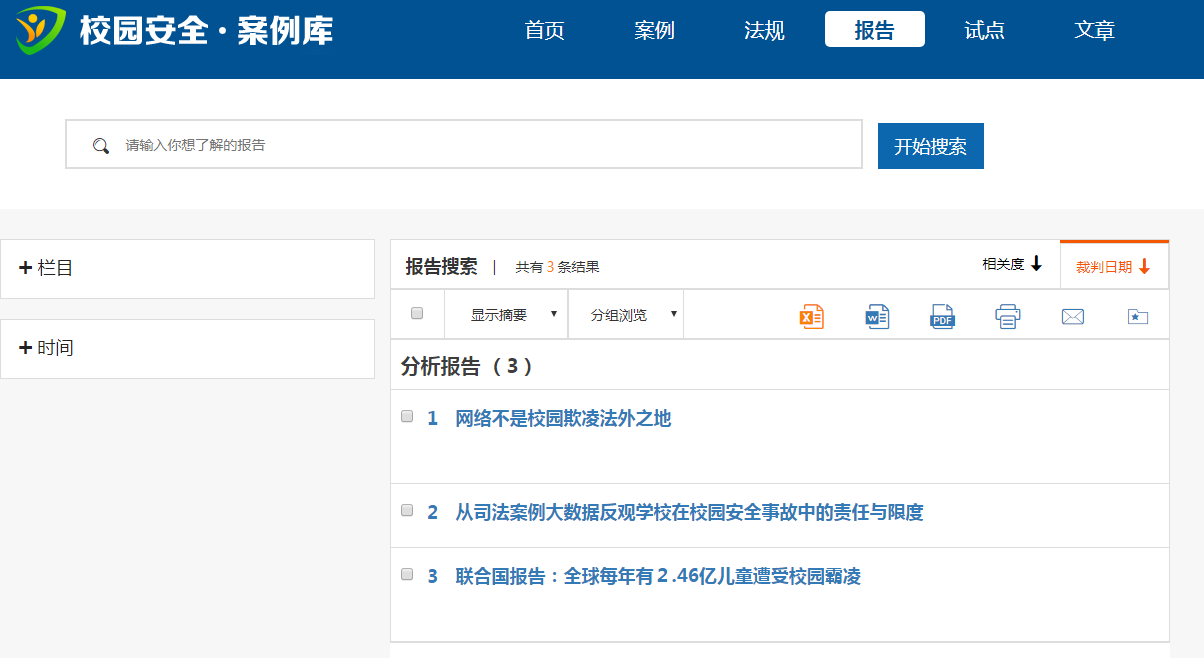This screenshot has height=658, width=1204.
Task: Go to the 案例 navigation tab
Action: [x=654, y=30]
